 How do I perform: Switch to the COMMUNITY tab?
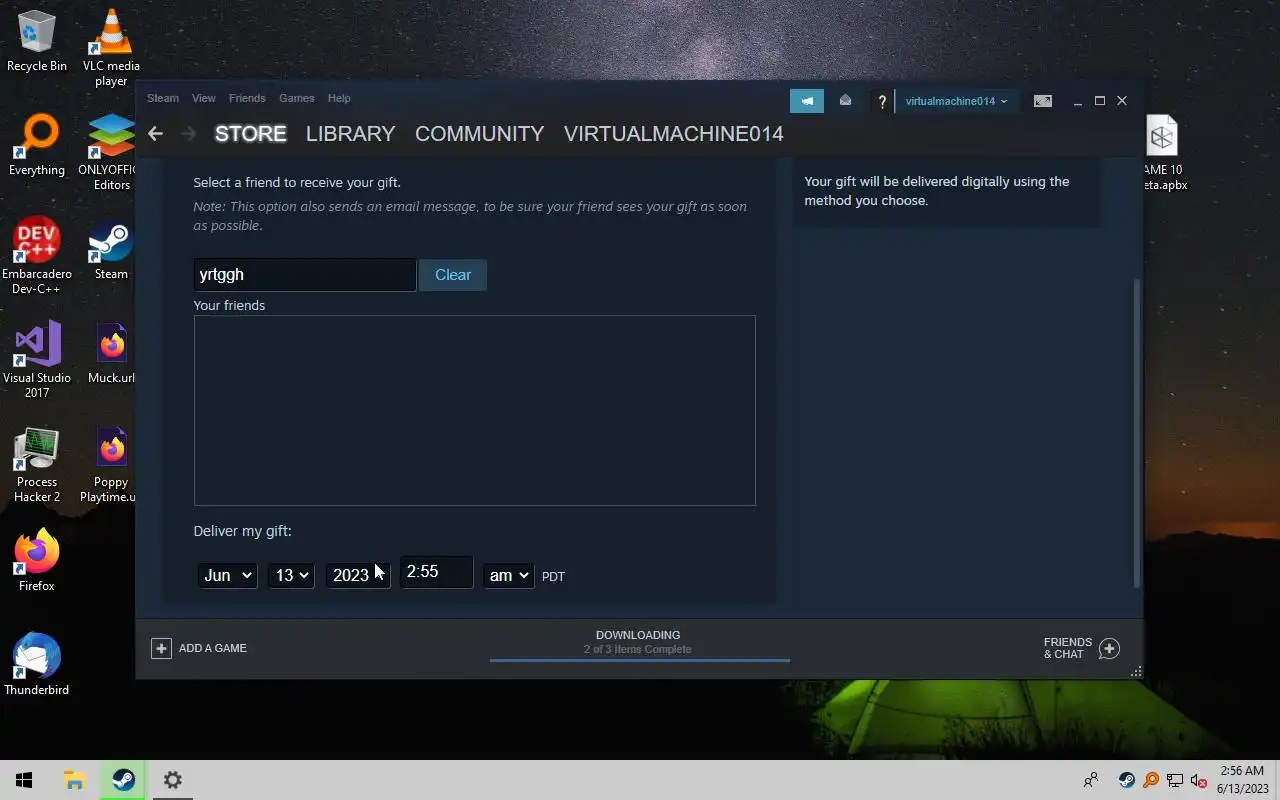pos(479,133)
